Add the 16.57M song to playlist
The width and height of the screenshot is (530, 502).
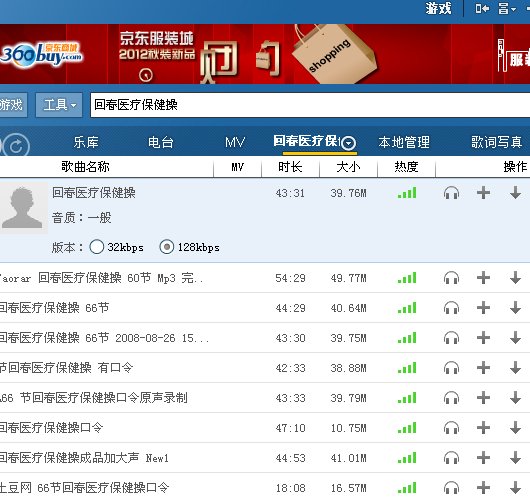click(483, 487)
